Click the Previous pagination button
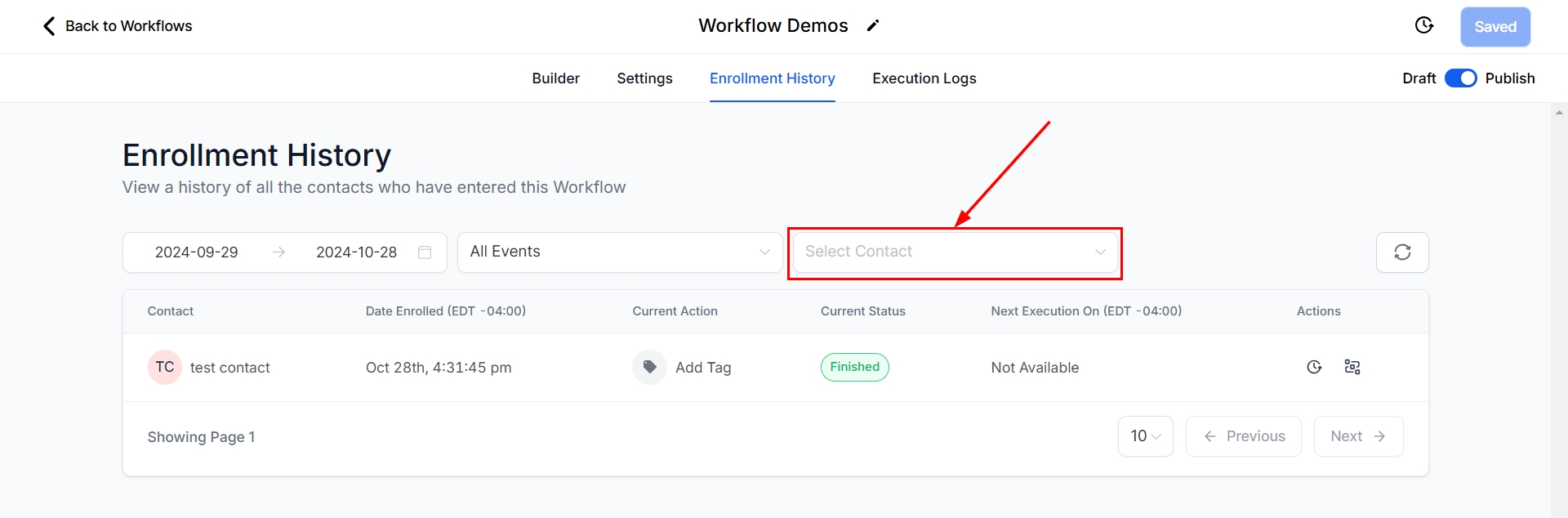The height and width of the screenshot is (518, 1568). tap(1243, 436)
